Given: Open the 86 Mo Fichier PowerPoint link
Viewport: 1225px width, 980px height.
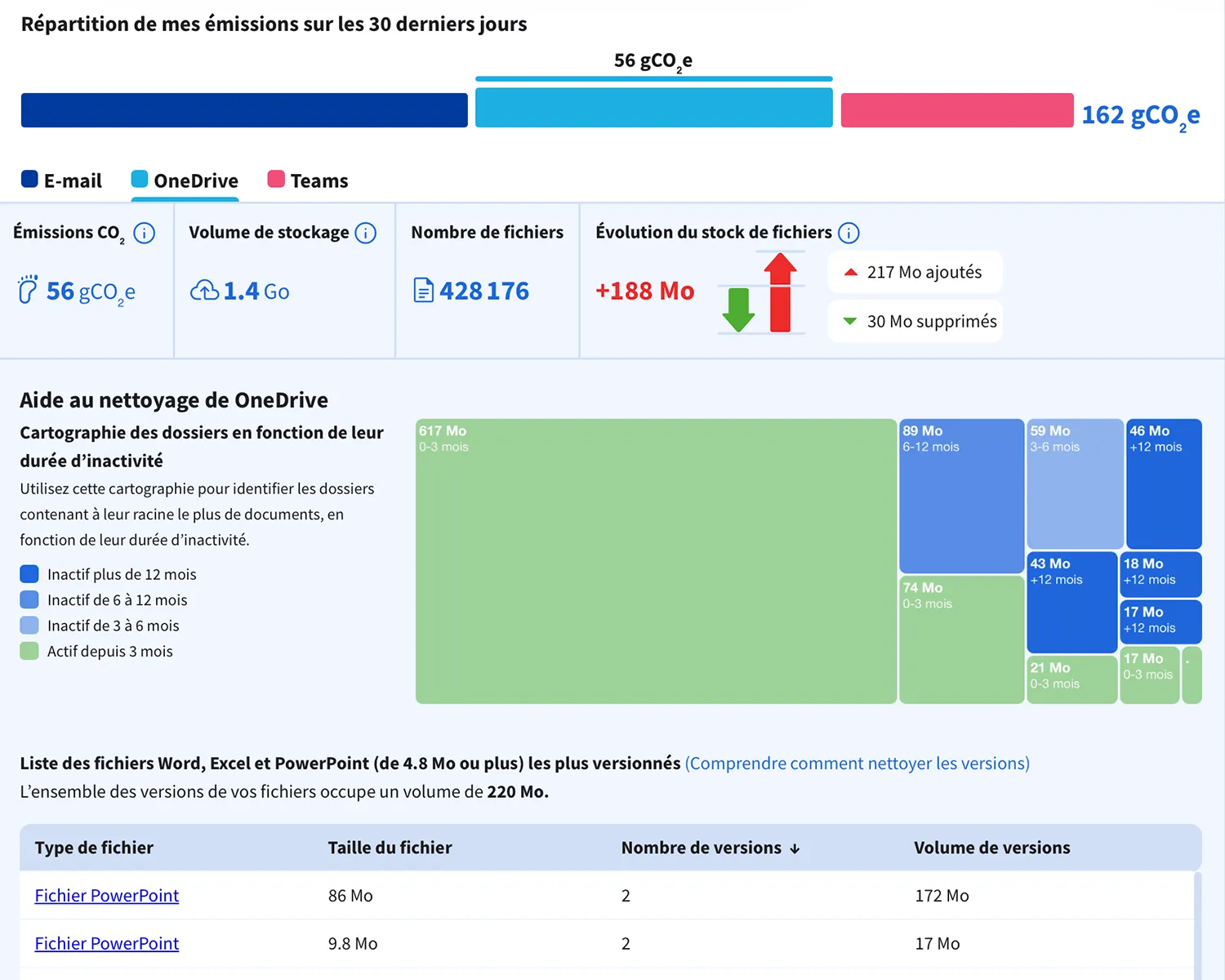Looking at the screenshot, I should tap(107, 895).
